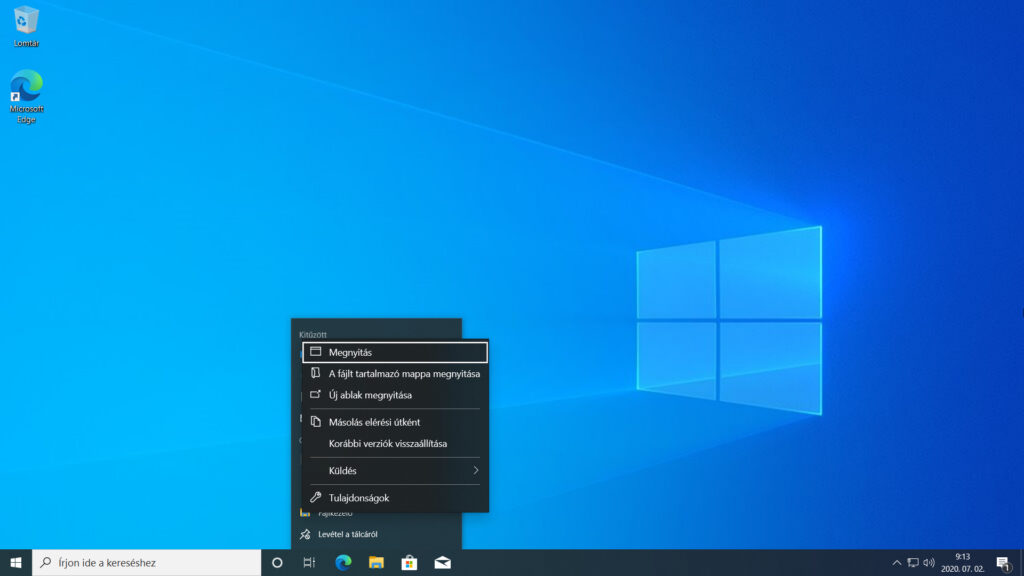Open Microsoft Store from the taskbar
The image size is (1024, 576).
tap(409, 562)
